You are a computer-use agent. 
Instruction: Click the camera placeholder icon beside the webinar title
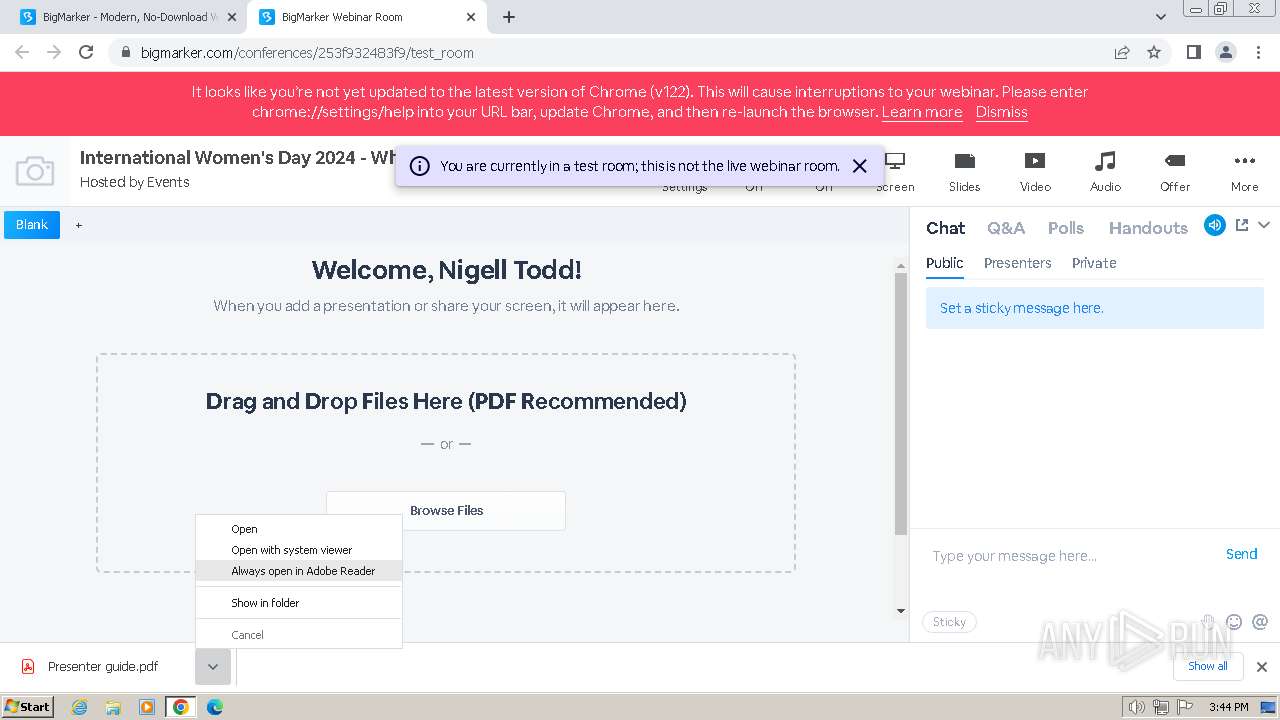pos(35,171)
